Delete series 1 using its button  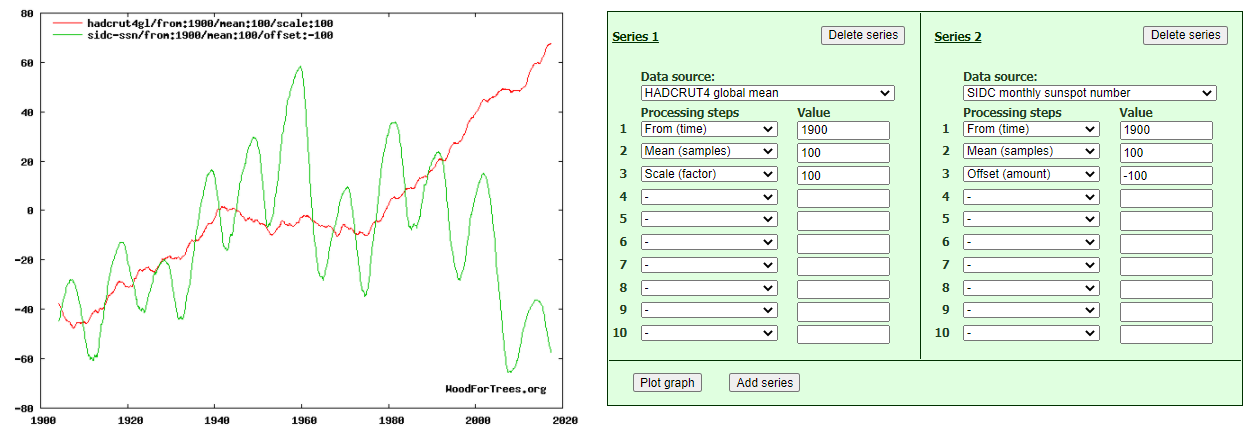pyautogui.click(x=862, y=35)
